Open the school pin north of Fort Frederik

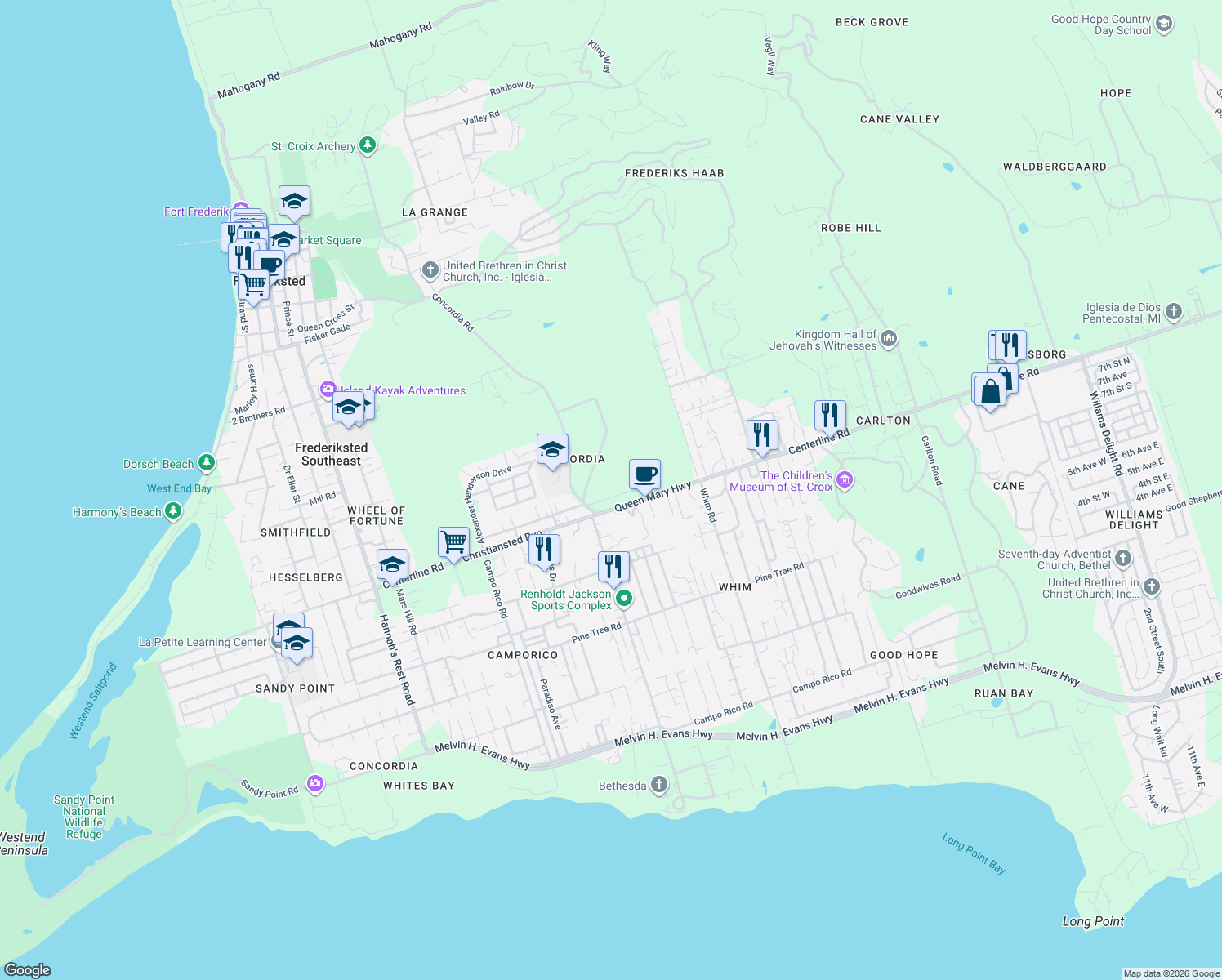(294, 203)
